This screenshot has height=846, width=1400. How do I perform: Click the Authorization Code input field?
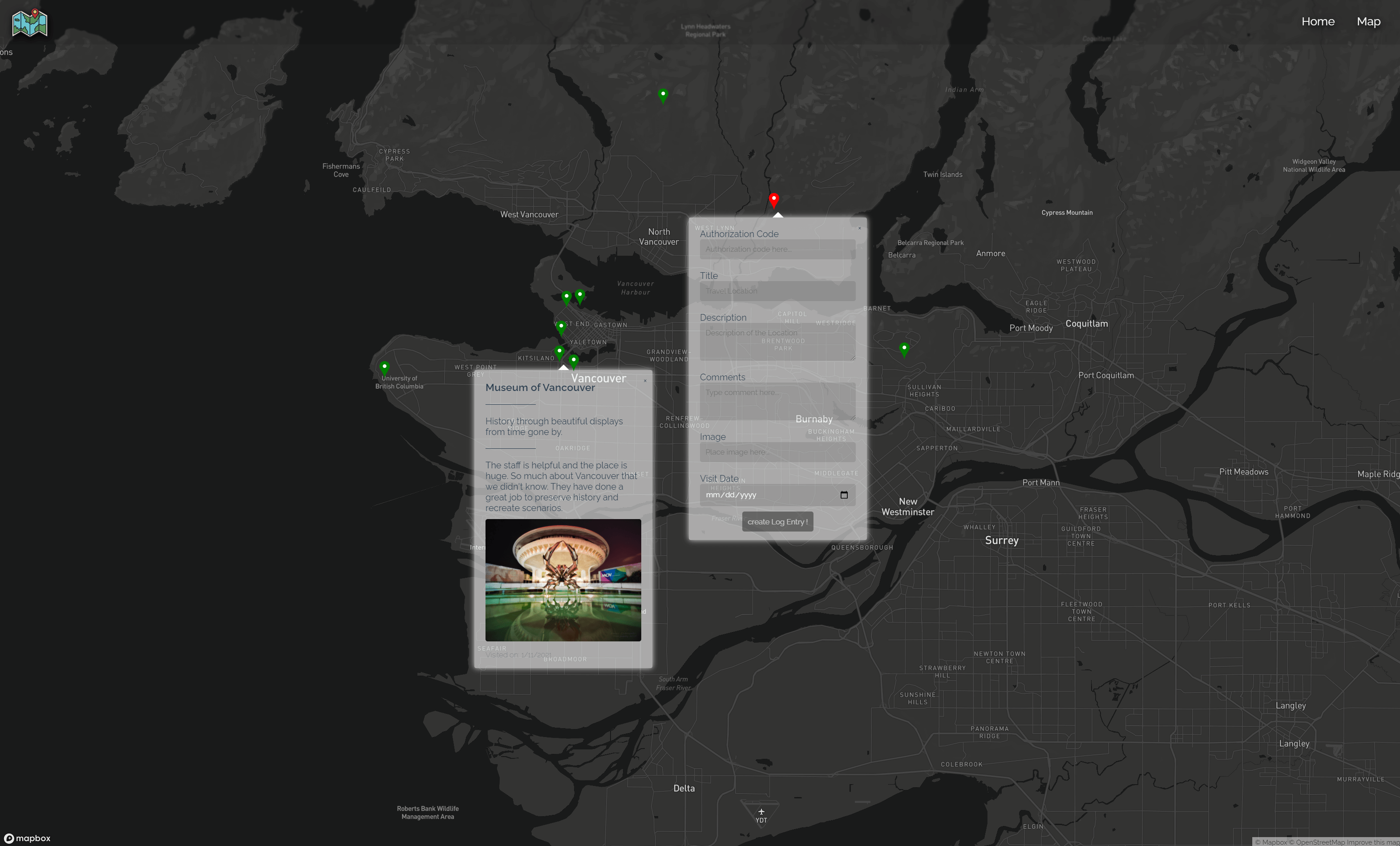click(x=777, y=249)
